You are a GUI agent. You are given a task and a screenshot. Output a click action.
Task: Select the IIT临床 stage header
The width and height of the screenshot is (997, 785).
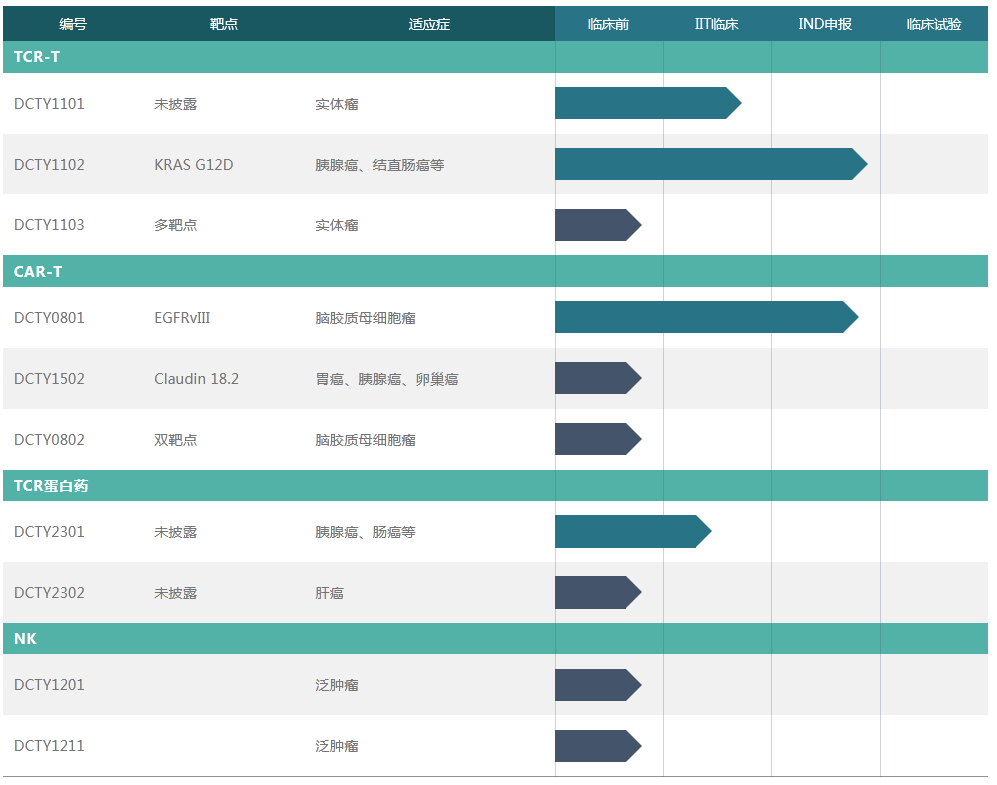point(717,24)
